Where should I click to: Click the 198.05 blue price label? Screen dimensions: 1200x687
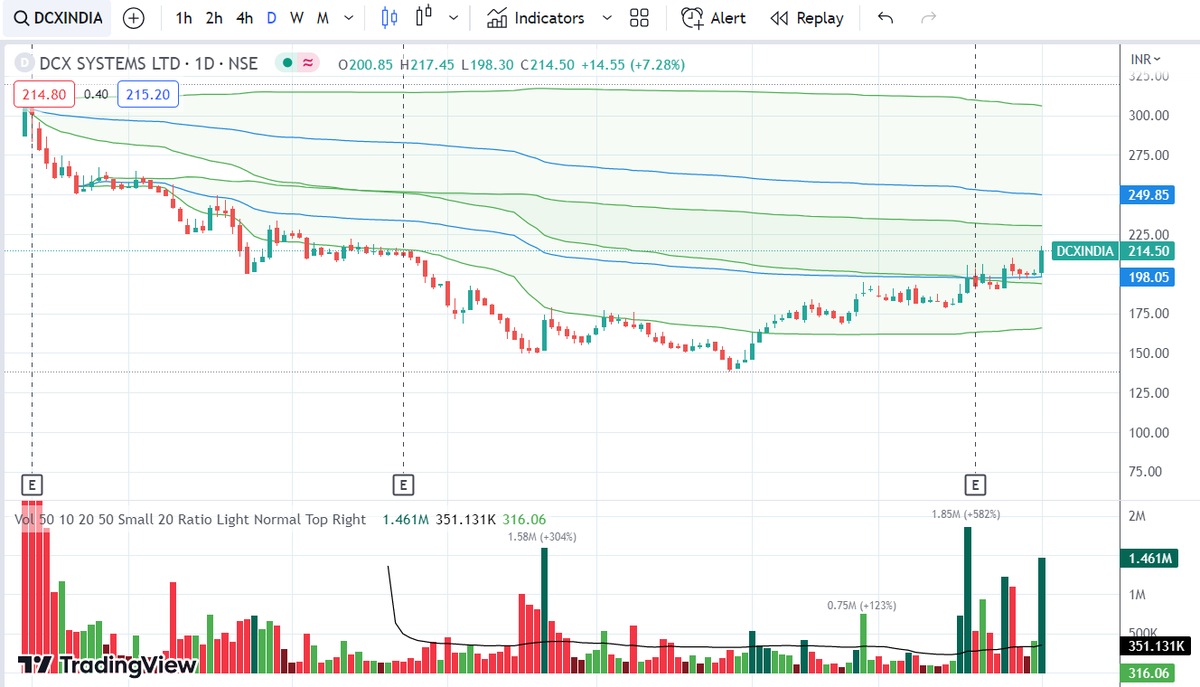(1149, 276)
